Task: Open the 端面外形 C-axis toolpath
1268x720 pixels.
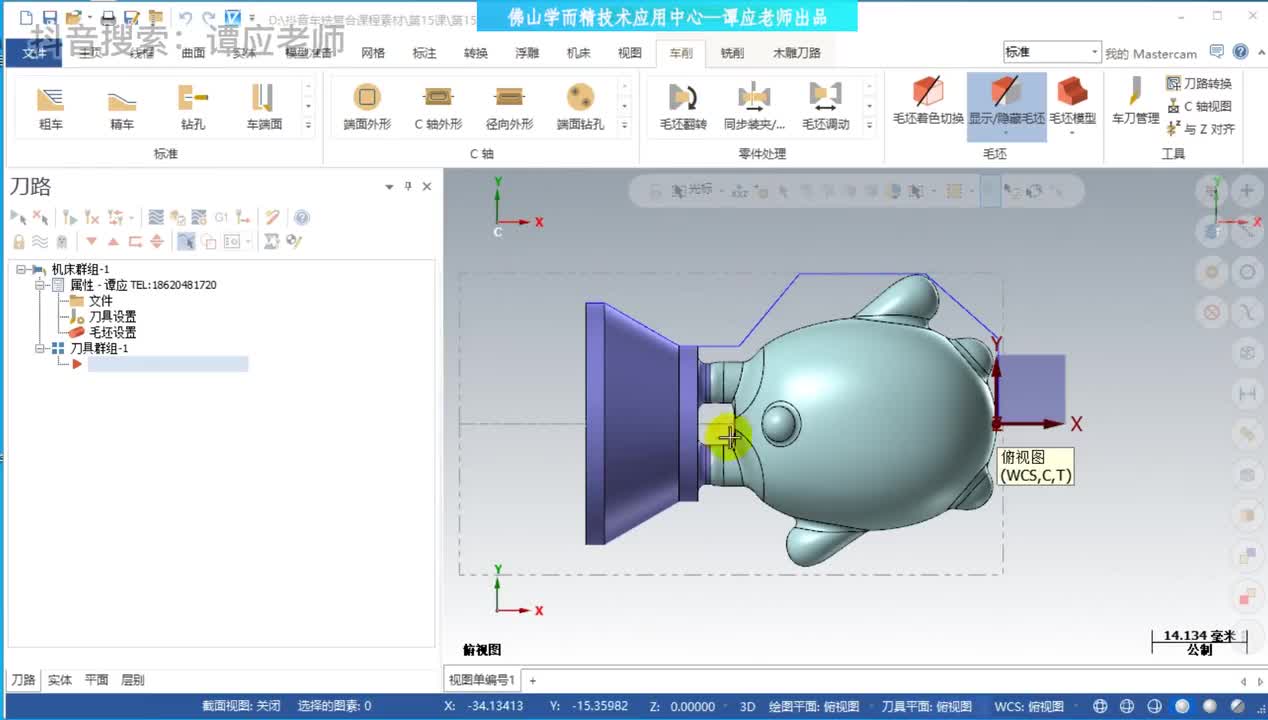Action: click(367, 107)
